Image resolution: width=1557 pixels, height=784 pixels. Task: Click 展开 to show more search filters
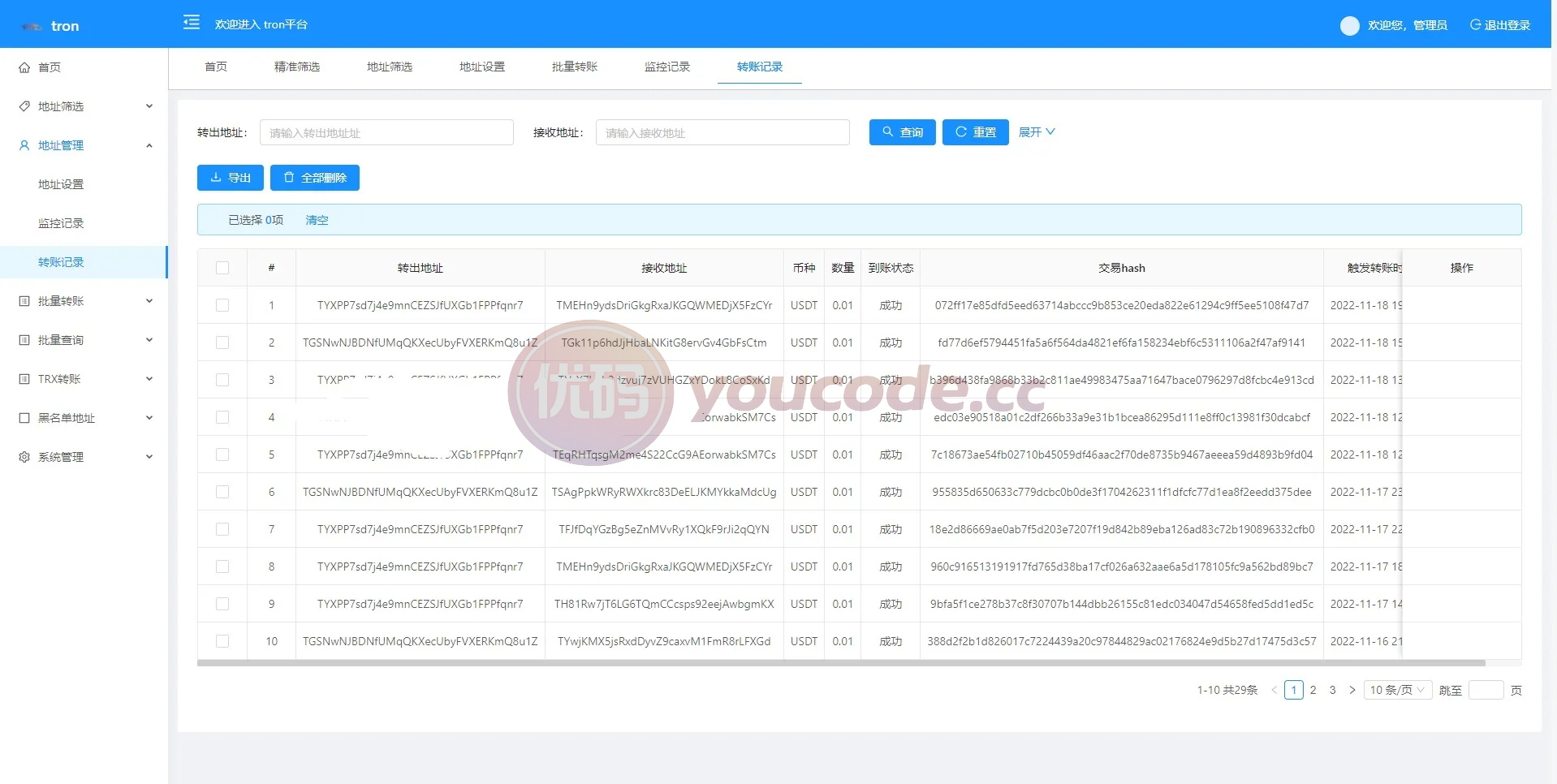point(1037,132)
